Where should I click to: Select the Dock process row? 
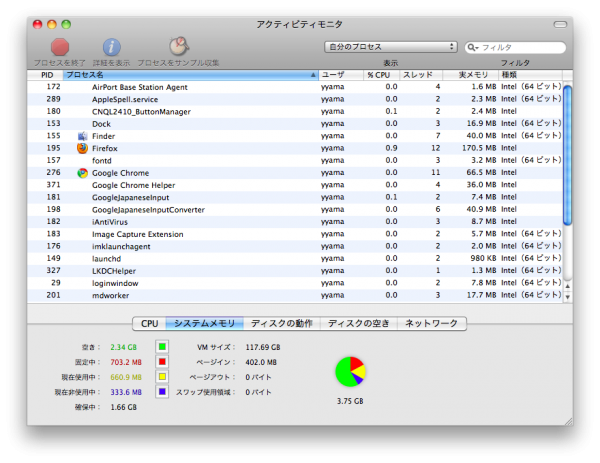click(x=295, y=124)
